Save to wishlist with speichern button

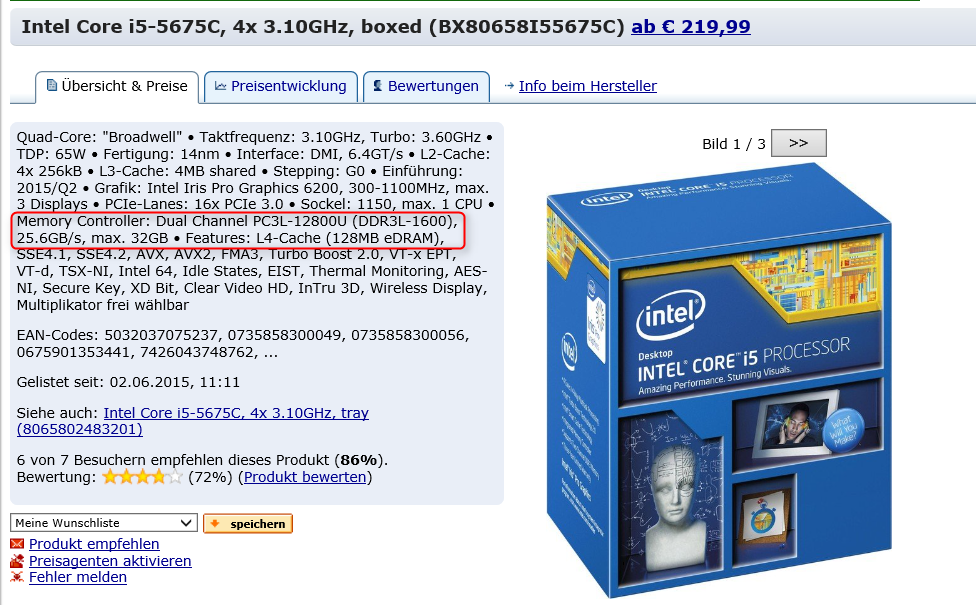point(248,523)
